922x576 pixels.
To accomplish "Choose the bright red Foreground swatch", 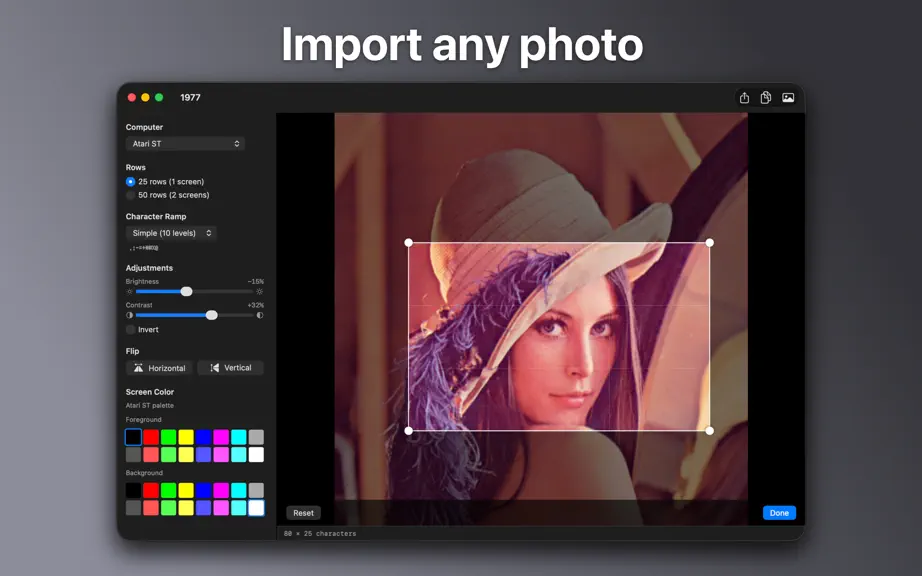I will coord(151,437).
